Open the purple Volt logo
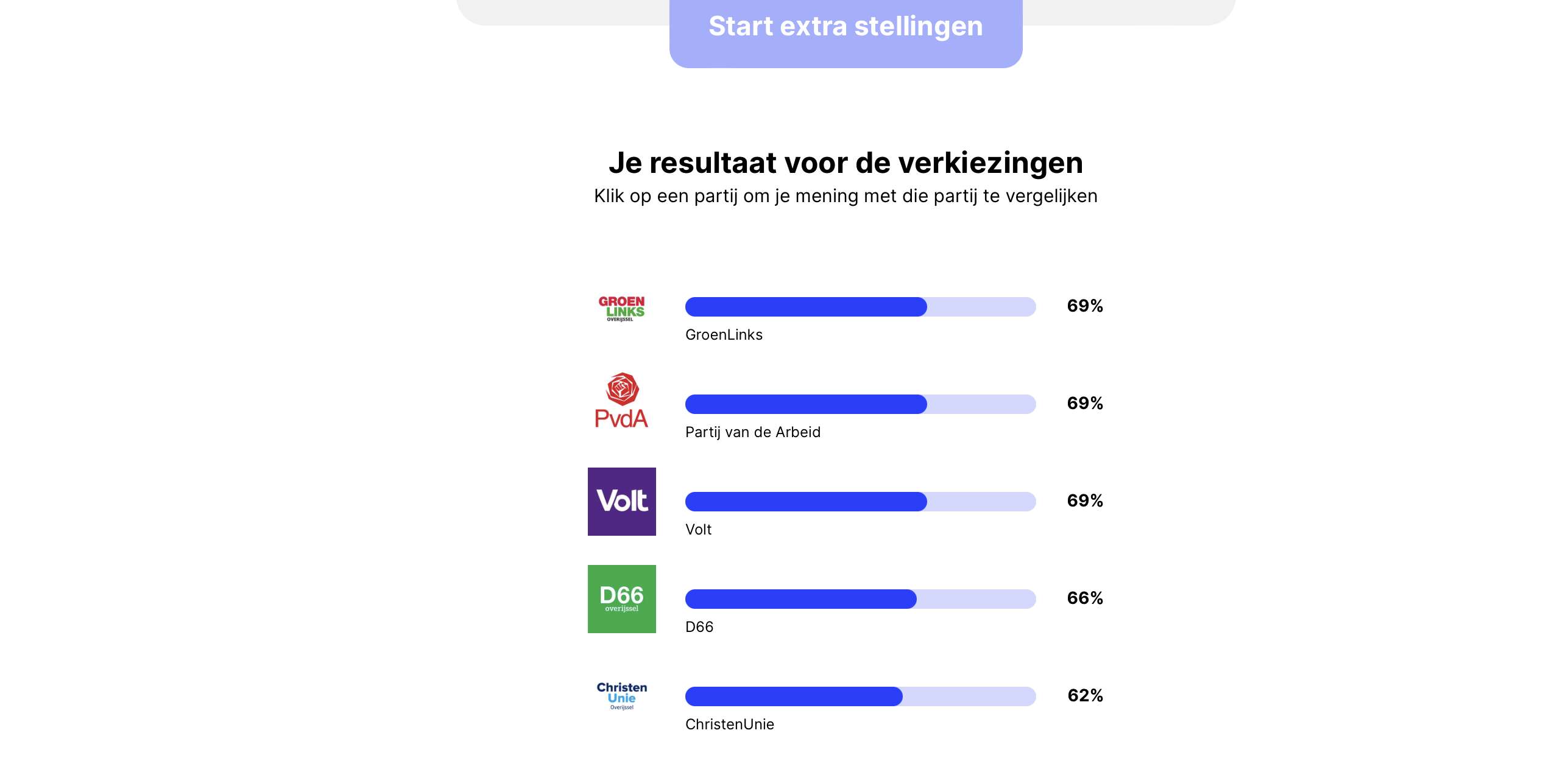The width and height of the screenshot is (1568, 761). click(621, 502)
